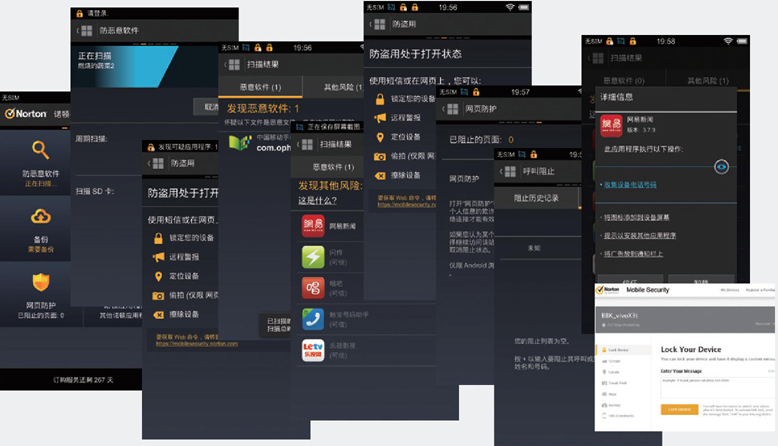Switch to 其他风险 (1) tab in 19:58 screen
Image resolution: width=778 pixels, height=446 pixels.
(708, 80)
